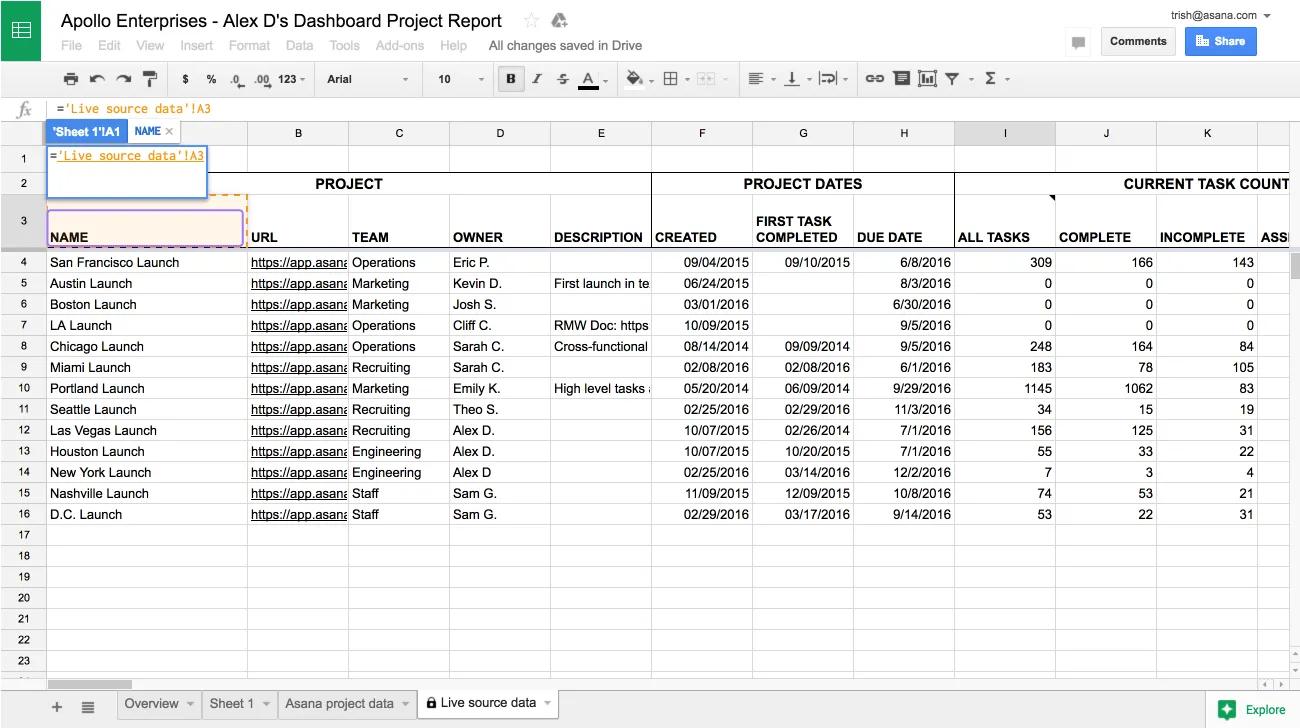
Task: Click the blue Share button
Action: (x=1220, y=41)
